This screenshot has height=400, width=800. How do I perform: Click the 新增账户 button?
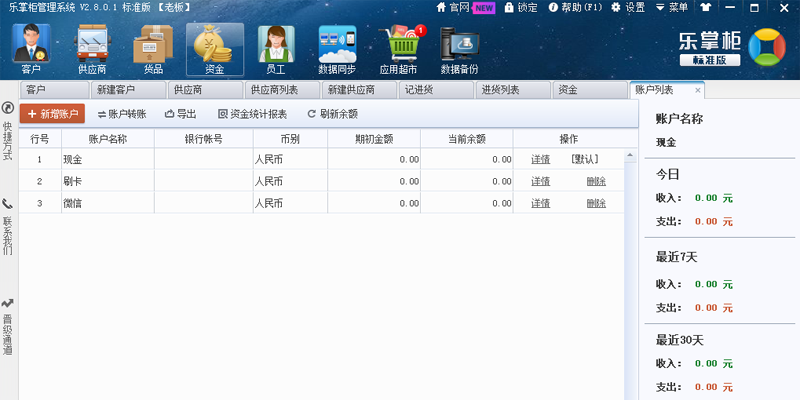coord(53,114)
